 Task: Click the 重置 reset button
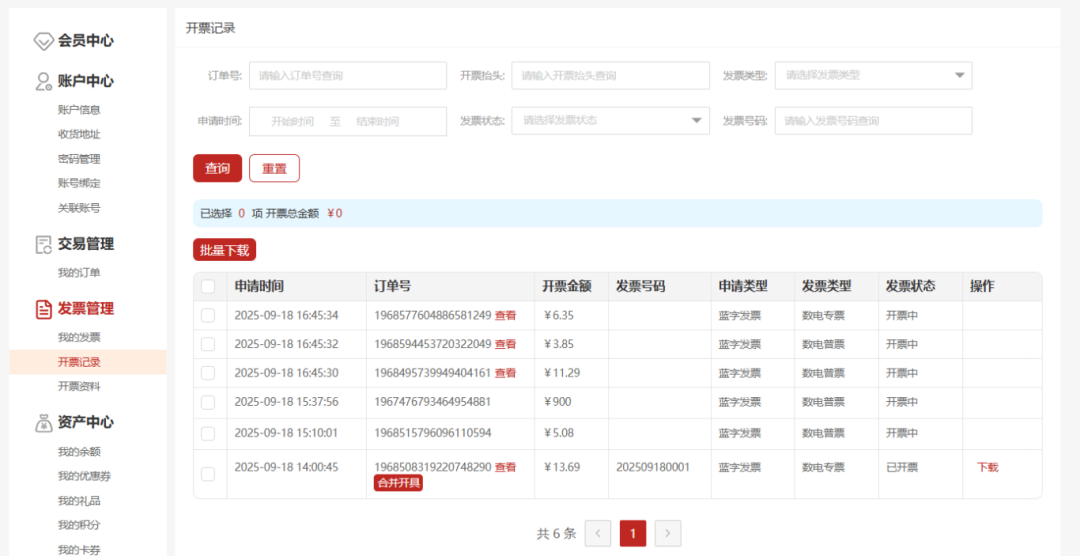274,168
